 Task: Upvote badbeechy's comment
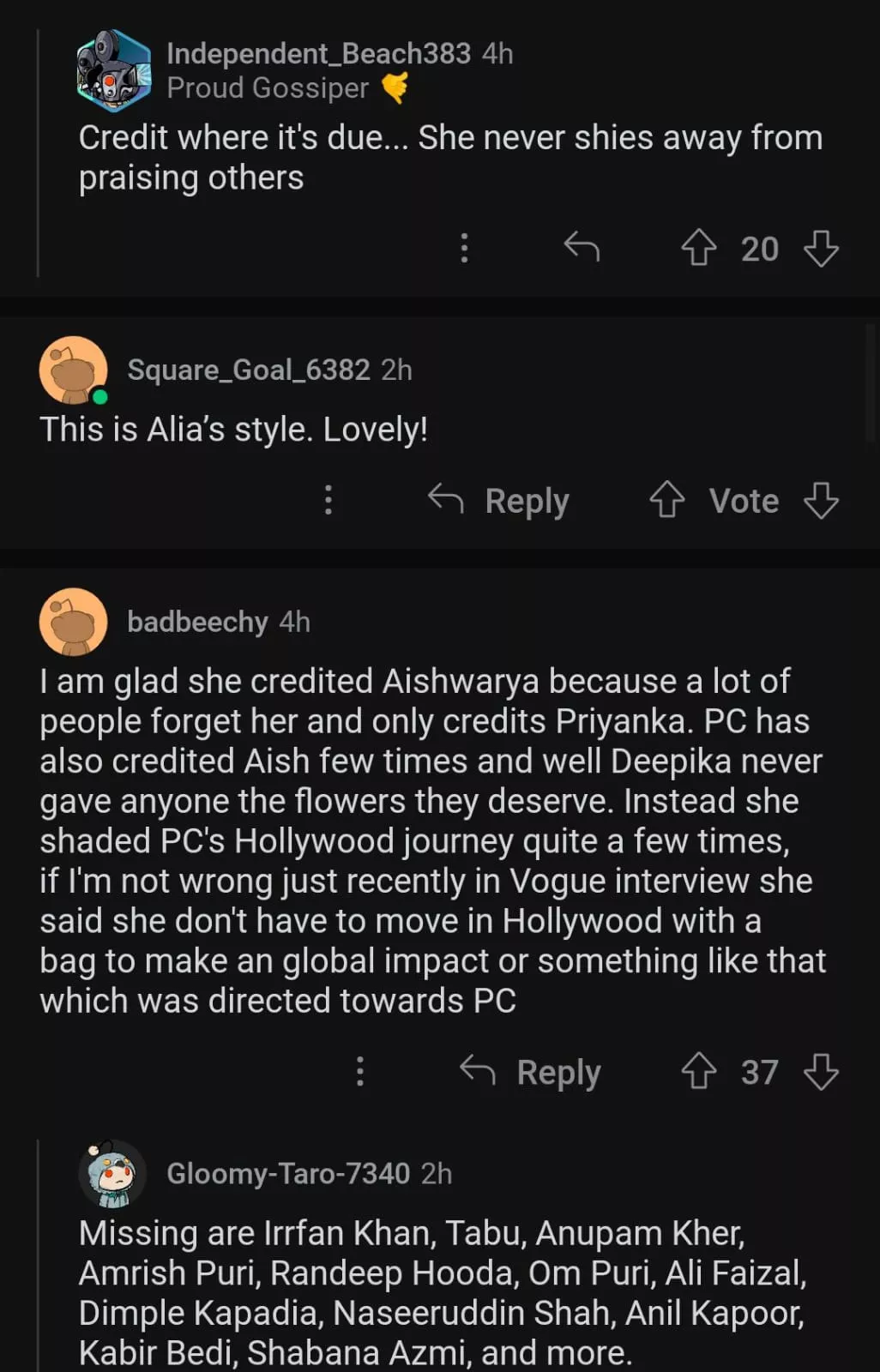[698, 1072]
